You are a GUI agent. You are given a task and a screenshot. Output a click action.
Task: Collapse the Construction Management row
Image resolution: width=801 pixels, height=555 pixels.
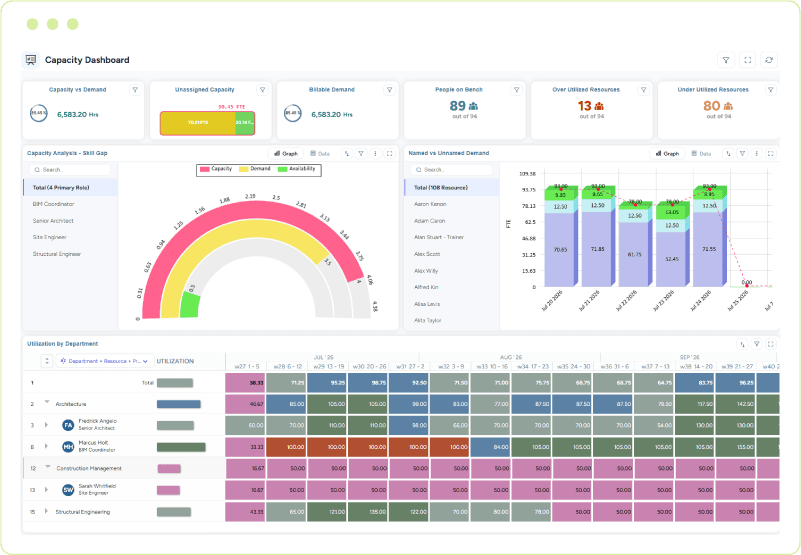pyautogui.click(x=48, y=467)
